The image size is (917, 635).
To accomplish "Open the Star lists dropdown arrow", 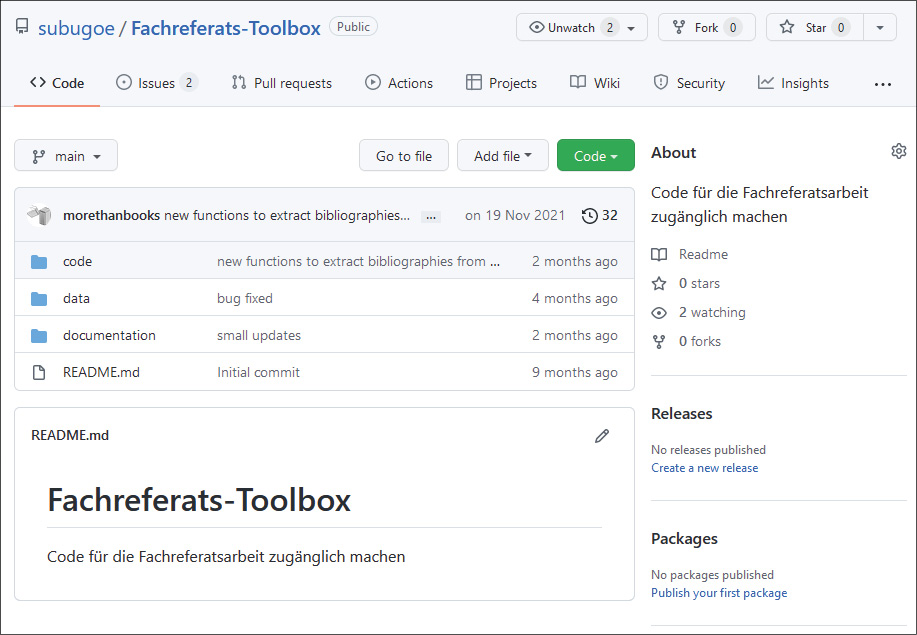I will point(880,28).
